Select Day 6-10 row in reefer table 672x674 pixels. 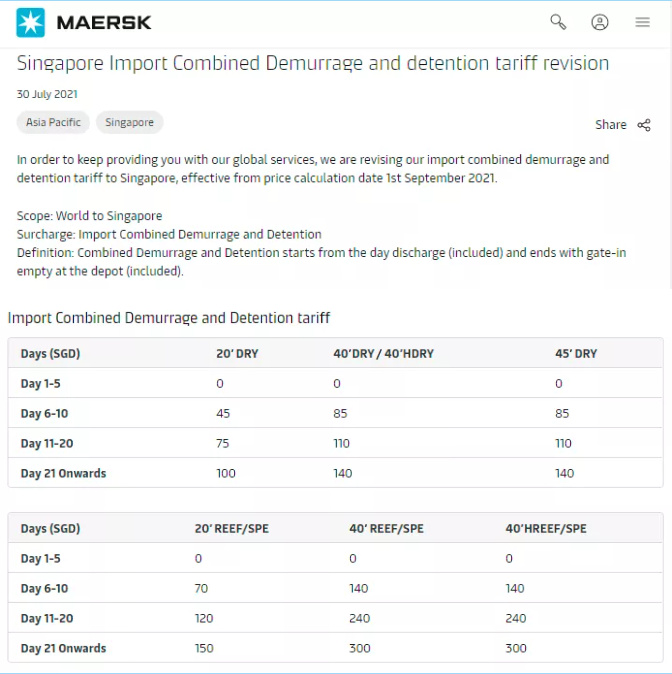click(x=335, y=588)
